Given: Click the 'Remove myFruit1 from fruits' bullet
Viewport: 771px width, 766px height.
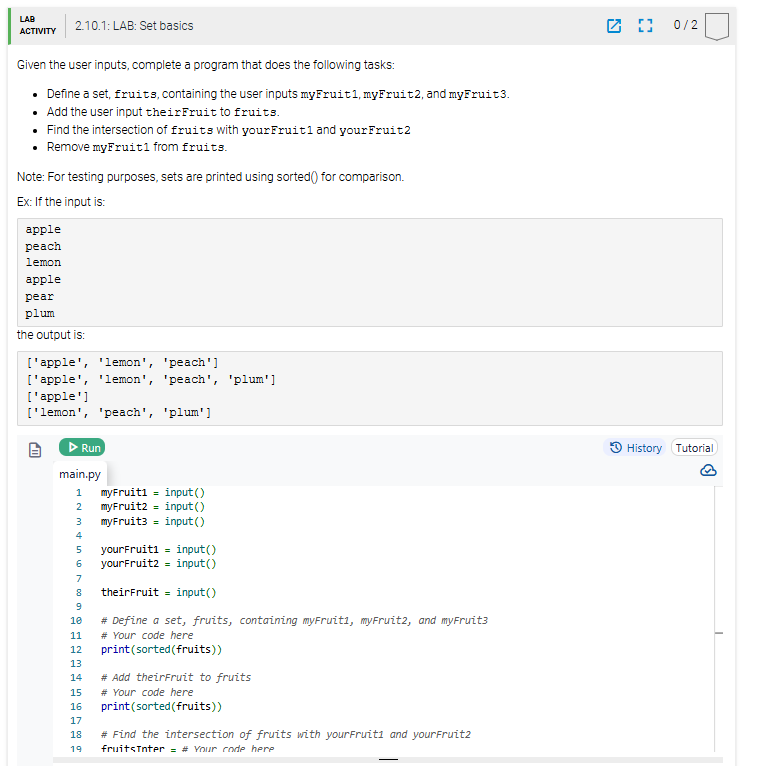Looking at the screenshot, I should click(137, 147).
